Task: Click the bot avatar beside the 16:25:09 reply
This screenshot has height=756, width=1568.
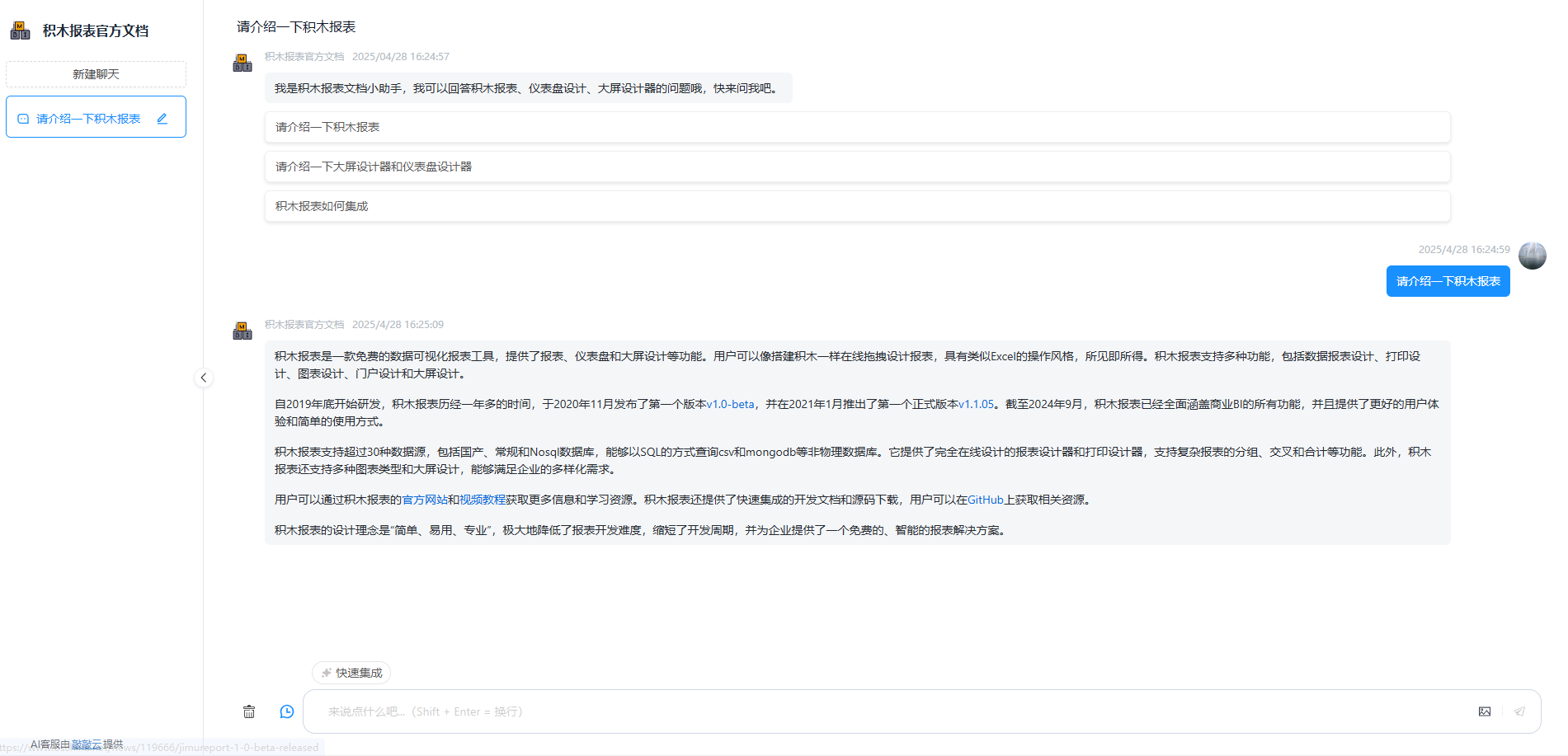Action: coord(242,331)
